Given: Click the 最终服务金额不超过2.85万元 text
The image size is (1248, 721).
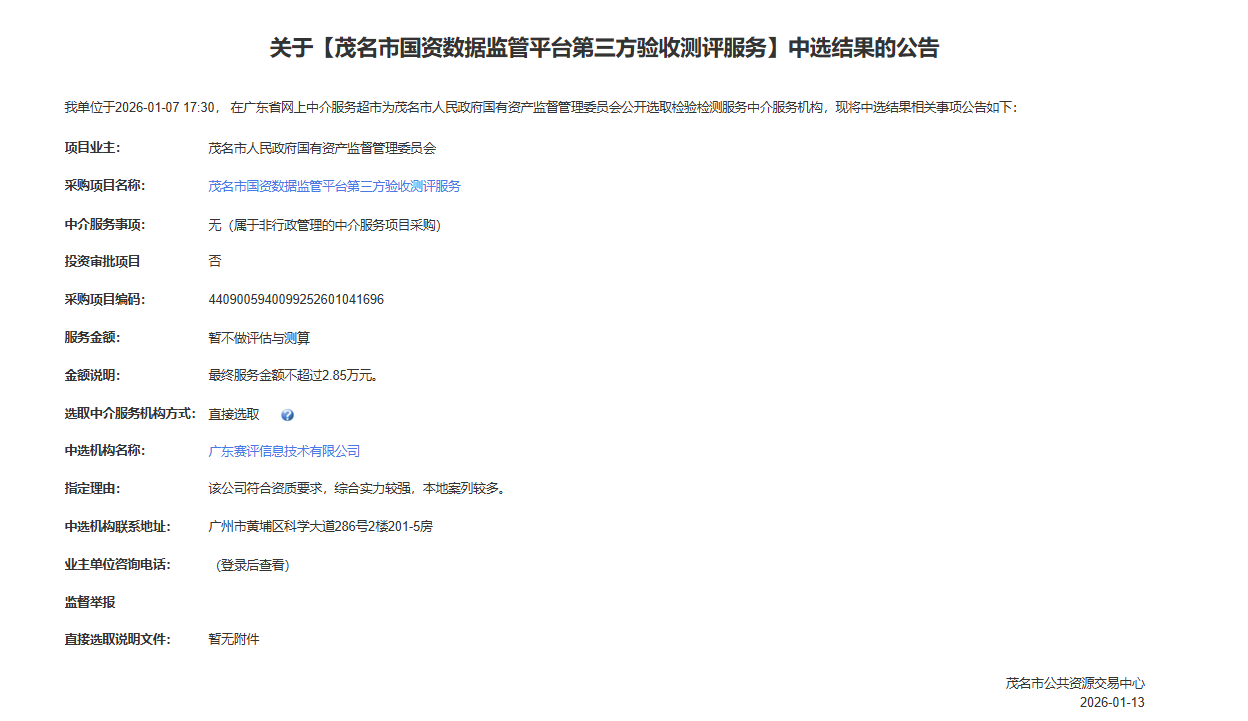Looking at the screenshot, I should click(x=292, y=376).
